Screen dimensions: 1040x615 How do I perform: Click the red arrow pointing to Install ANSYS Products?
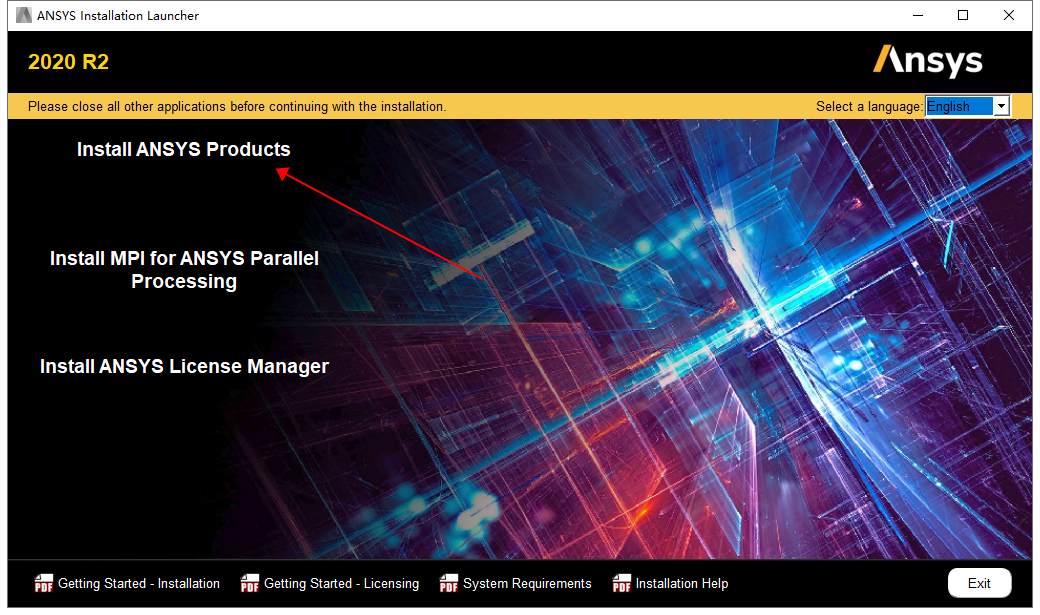(x=380, y=225)
